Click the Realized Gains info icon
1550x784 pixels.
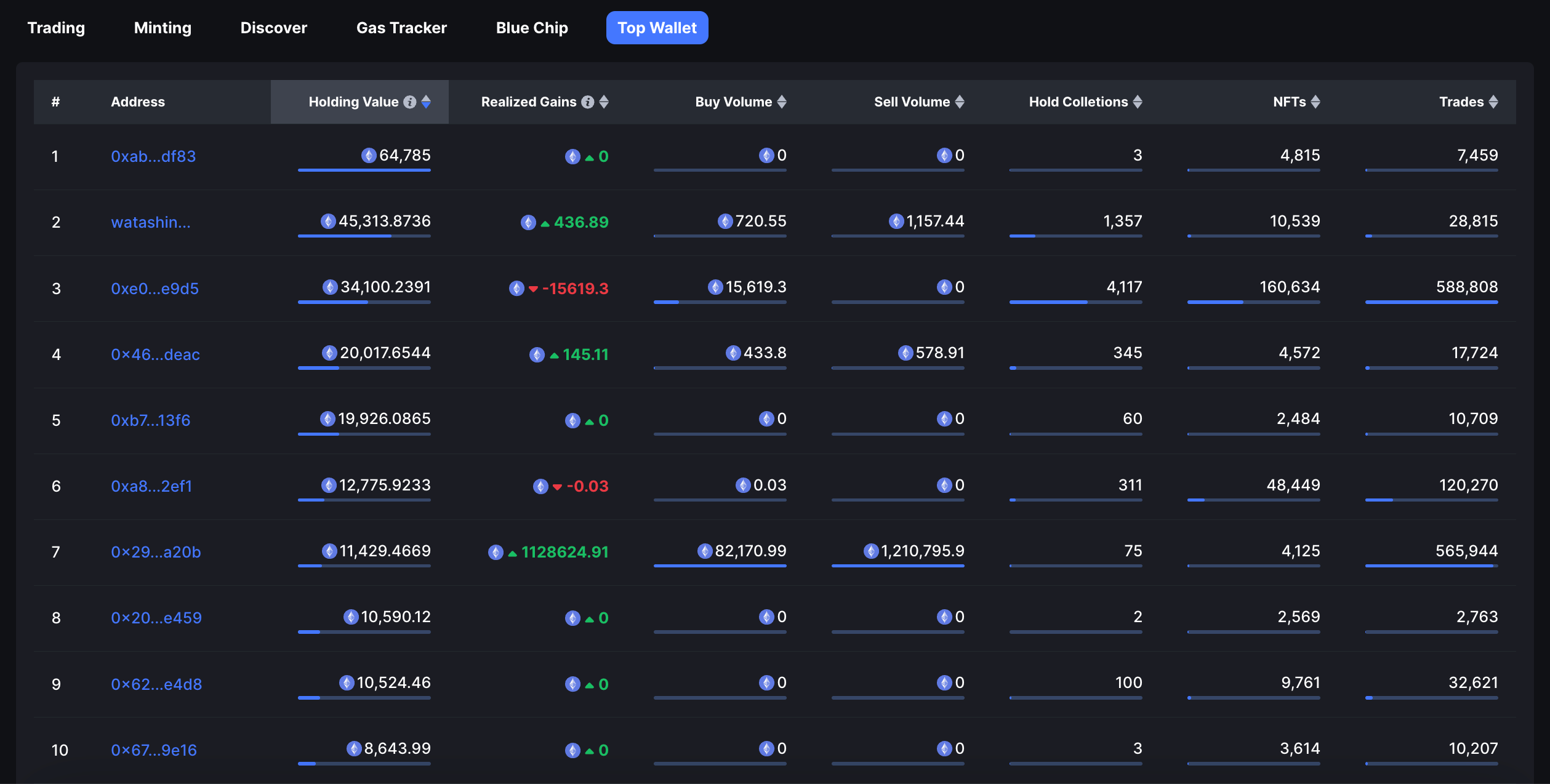588,102
